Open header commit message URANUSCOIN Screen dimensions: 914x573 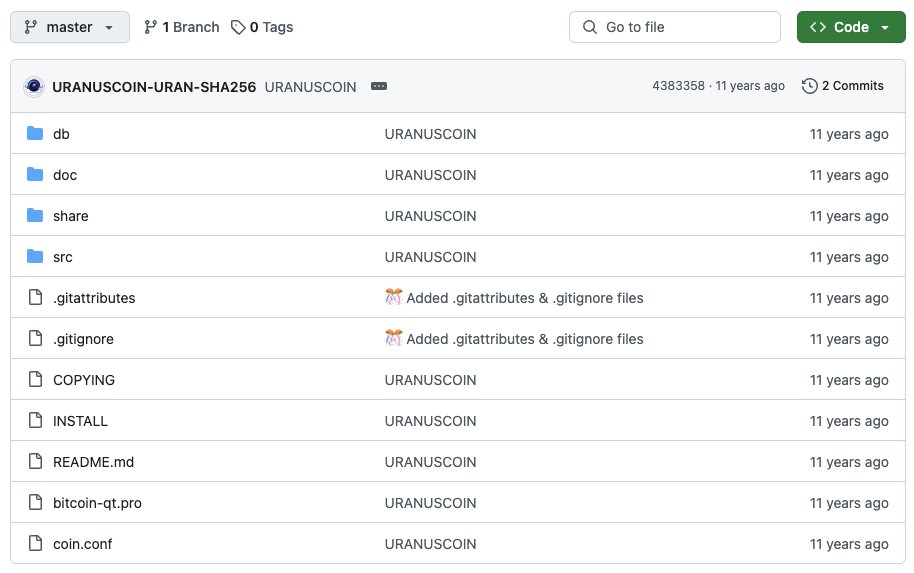[310, 87]
